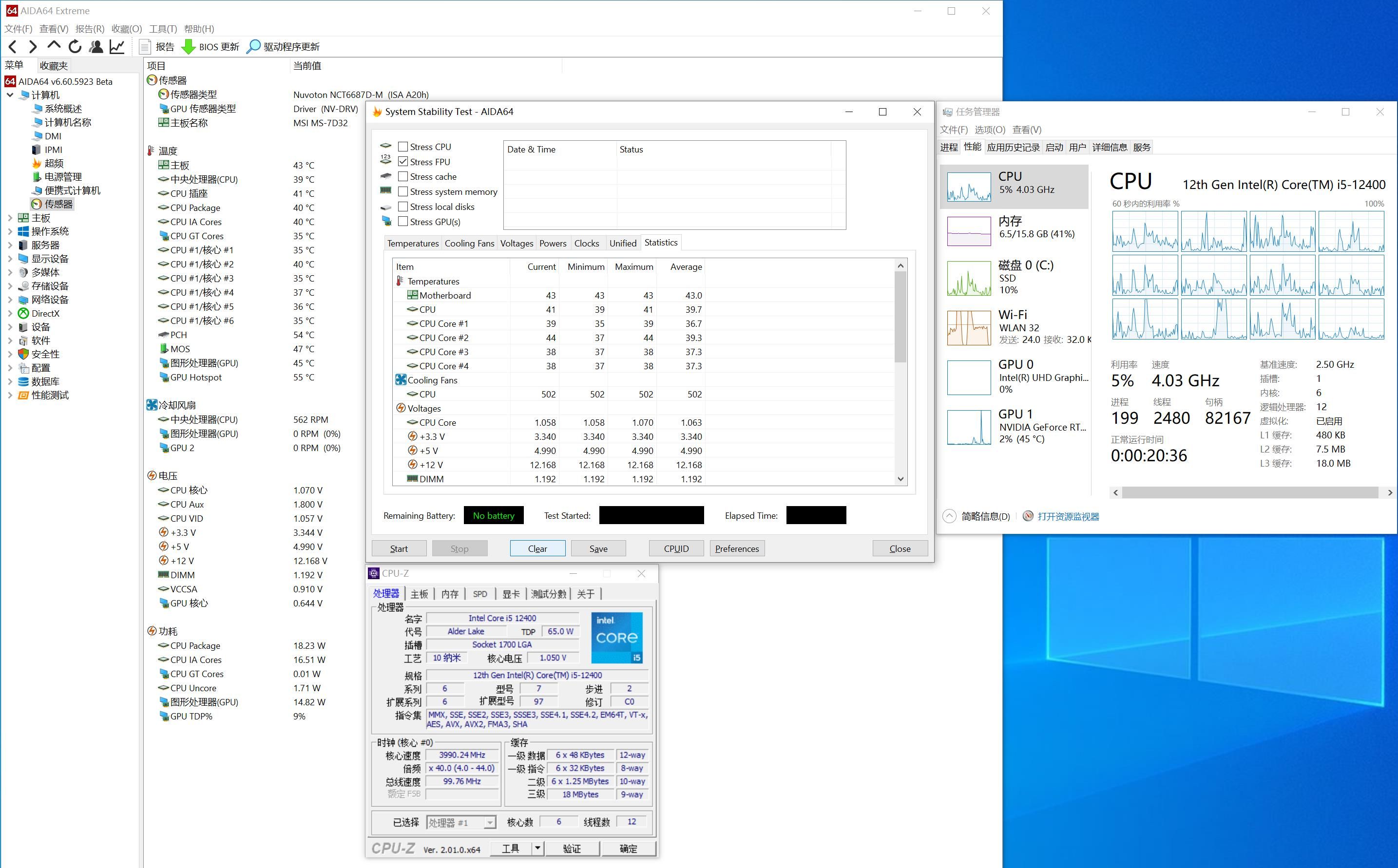Click the refresh icon in AIDA64 toolbar

[75, 46]
